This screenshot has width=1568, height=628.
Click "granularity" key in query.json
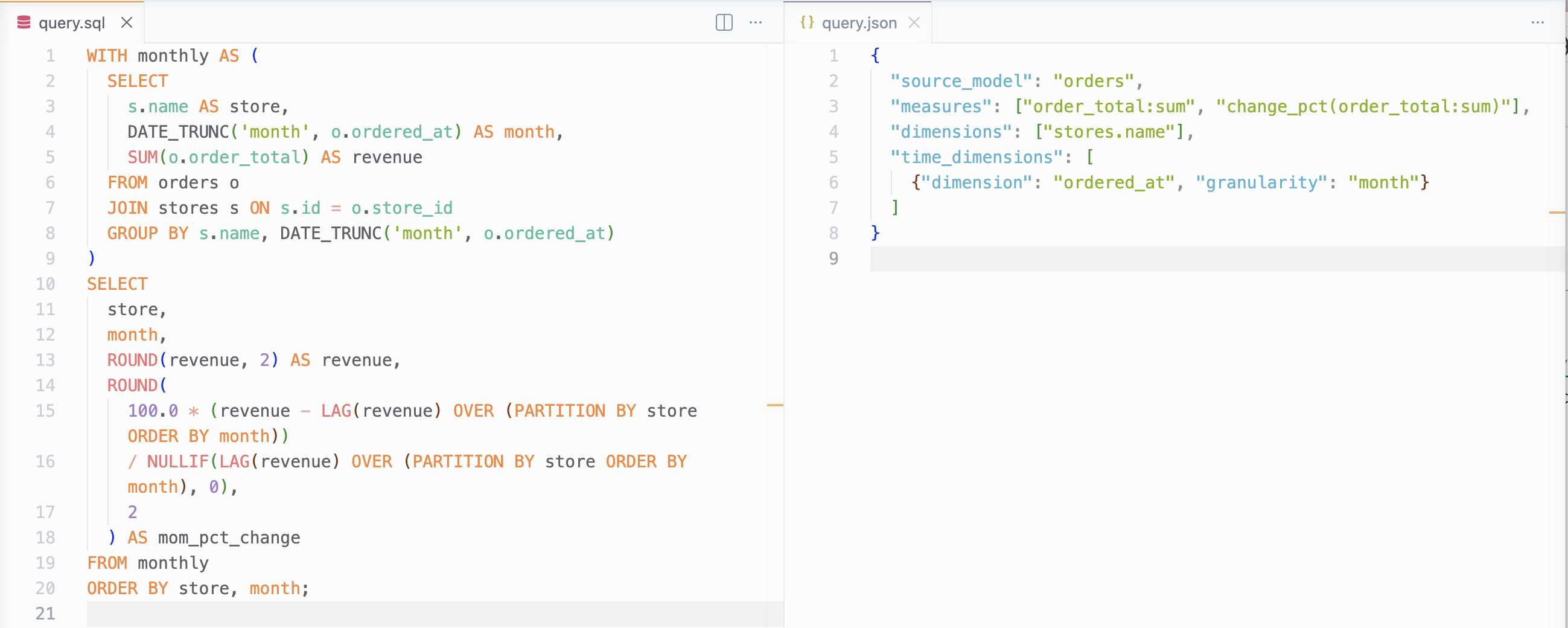(x=1261, y=183)
